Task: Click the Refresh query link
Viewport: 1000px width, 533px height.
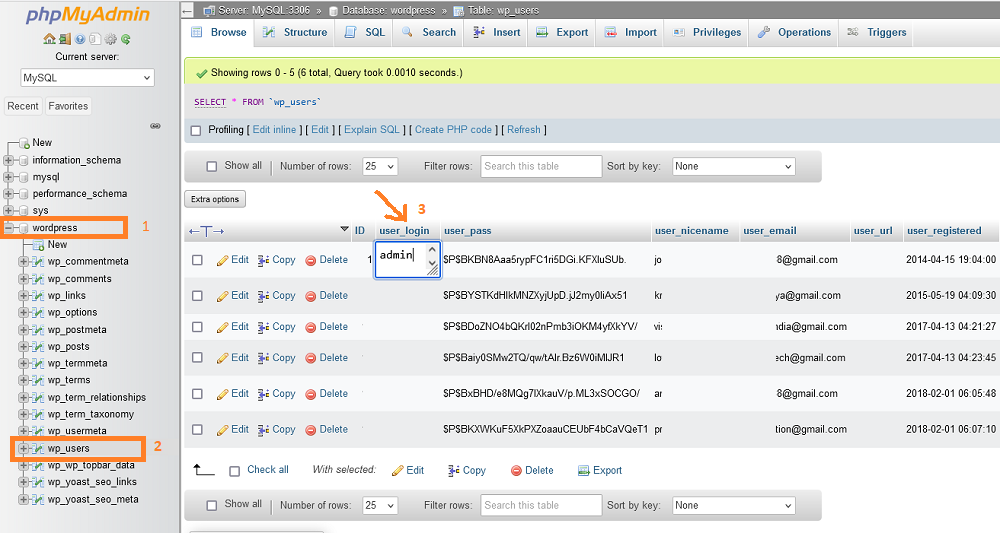Action: click(x=524, y=129)
